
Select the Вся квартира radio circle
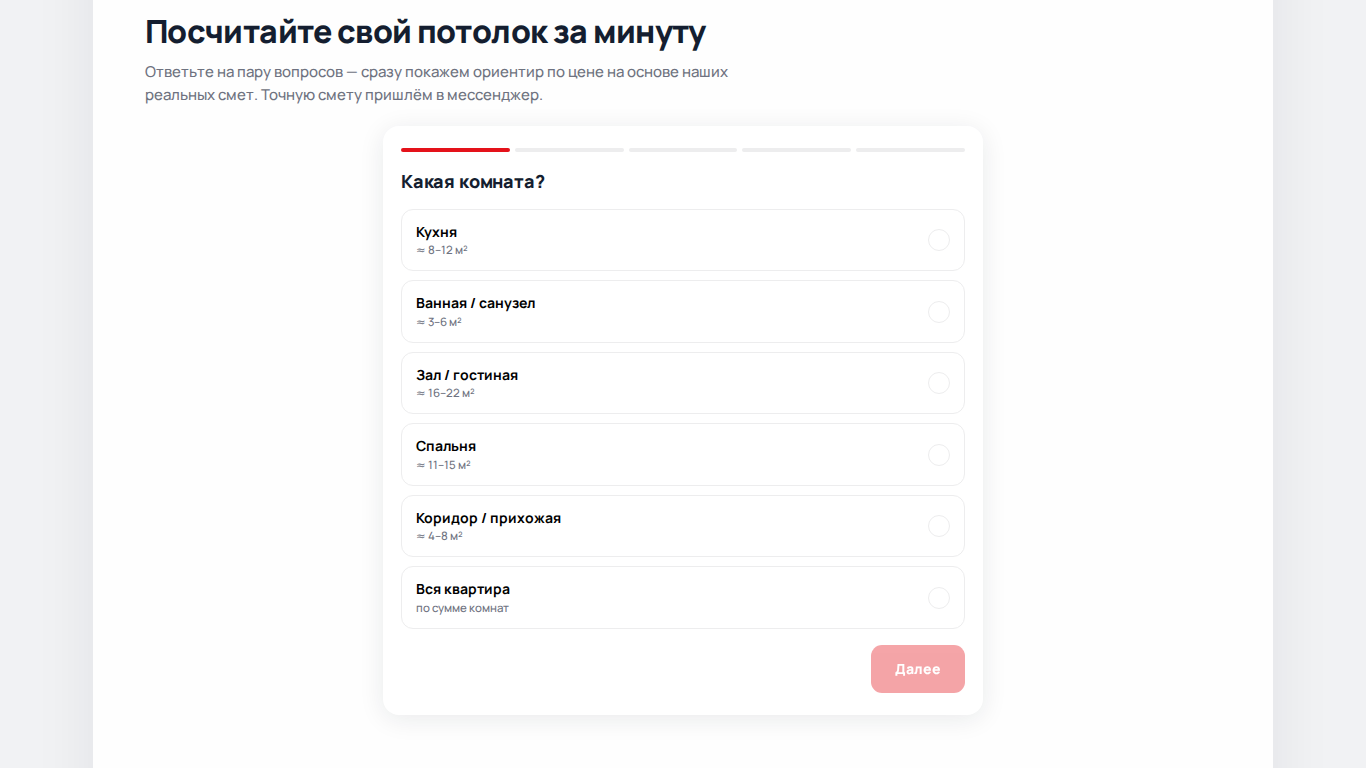coord(938,598)
